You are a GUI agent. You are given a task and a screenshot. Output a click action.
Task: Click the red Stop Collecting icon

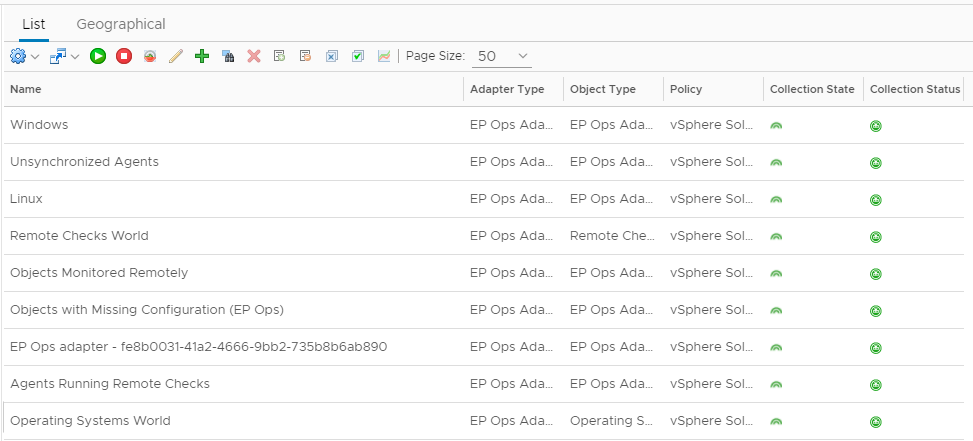click(124, 57)
